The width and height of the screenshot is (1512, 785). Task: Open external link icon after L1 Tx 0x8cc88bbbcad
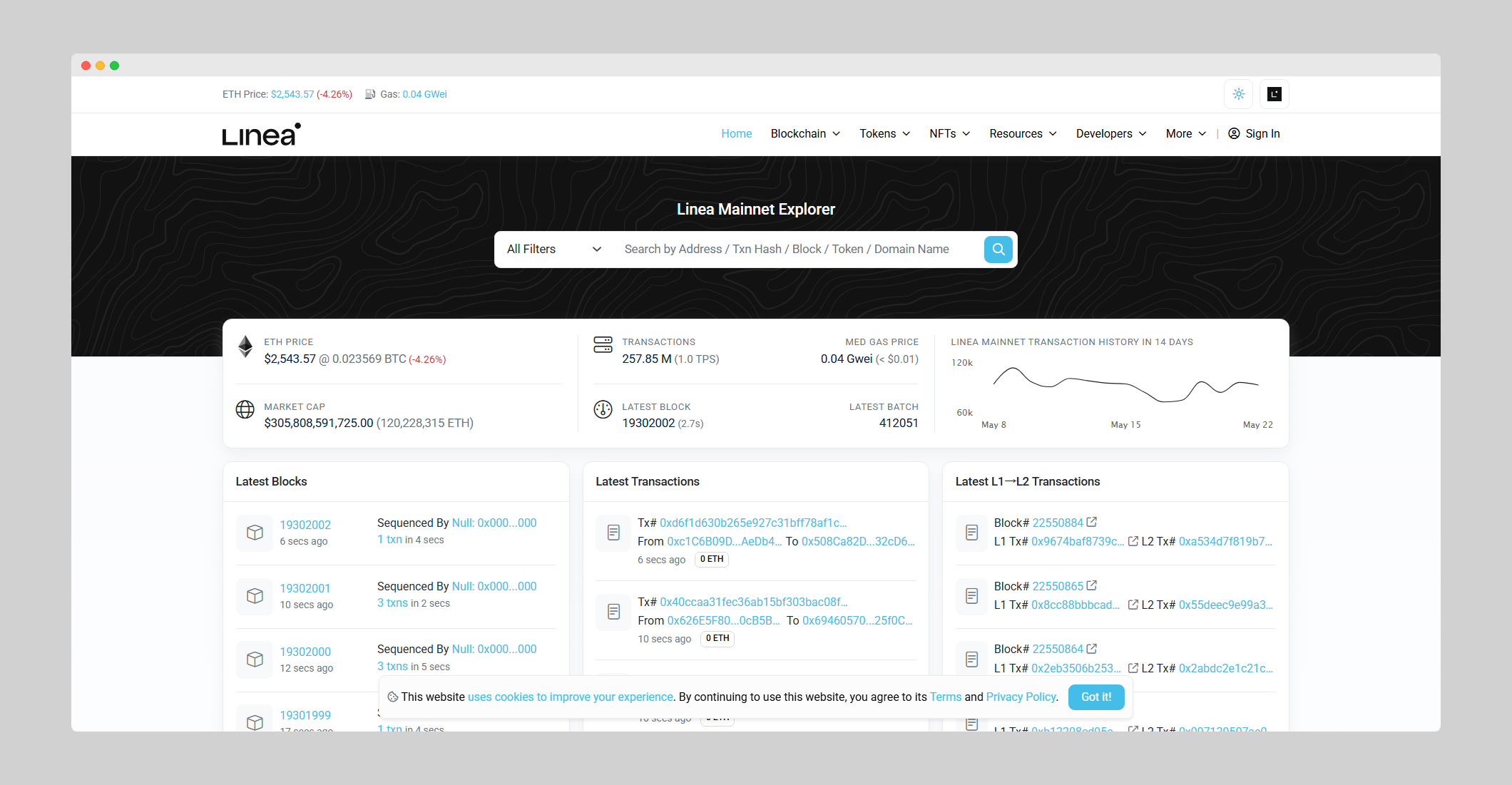click(1133, 605)
